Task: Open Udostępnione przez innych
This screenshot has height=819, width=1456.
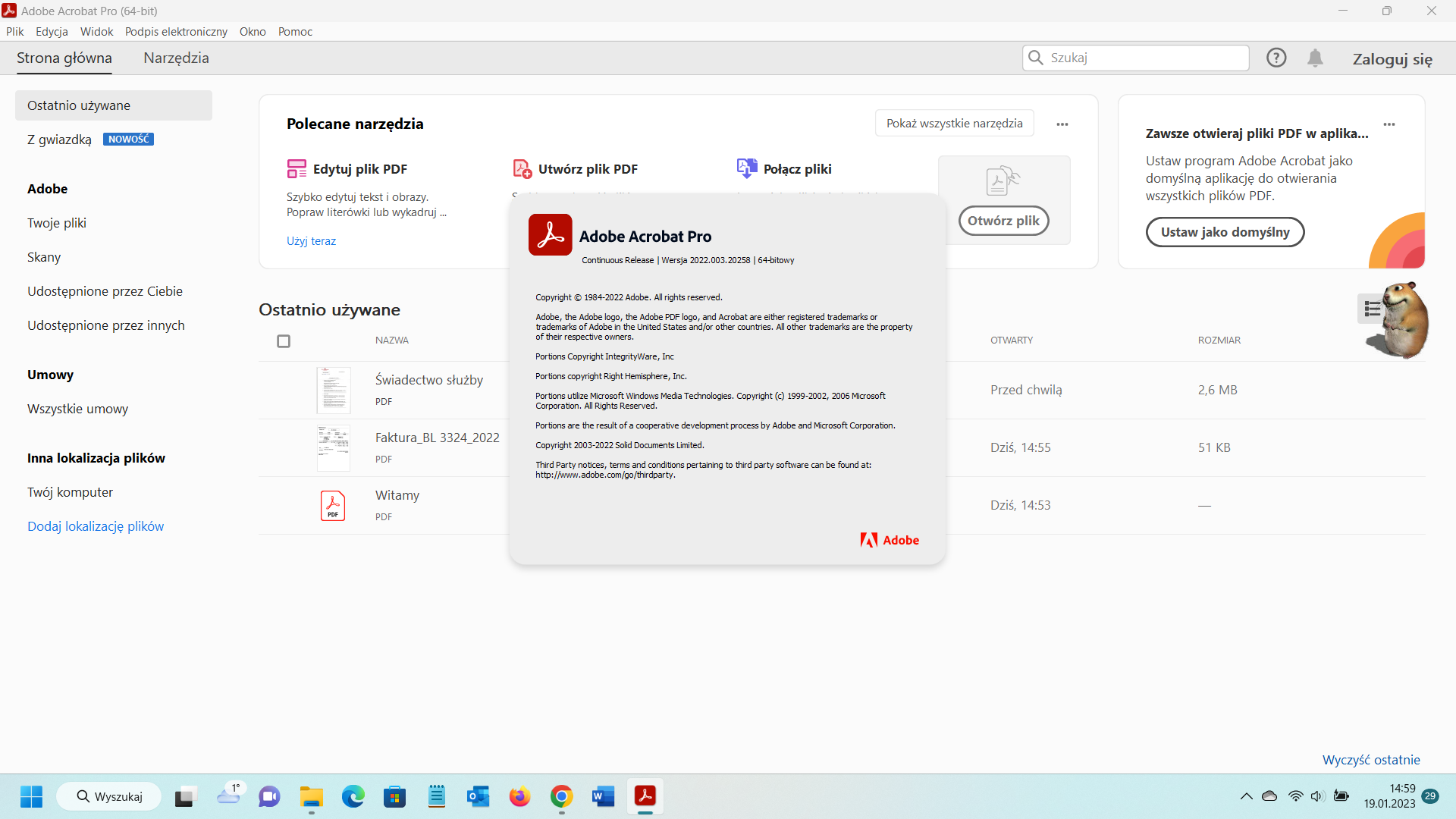Action: (x=106, y=325)
